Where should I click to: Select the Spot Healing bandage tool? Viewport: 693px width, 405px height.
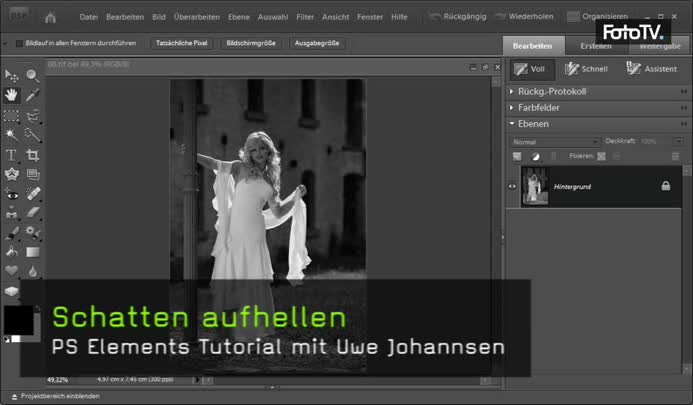point(32,194)
